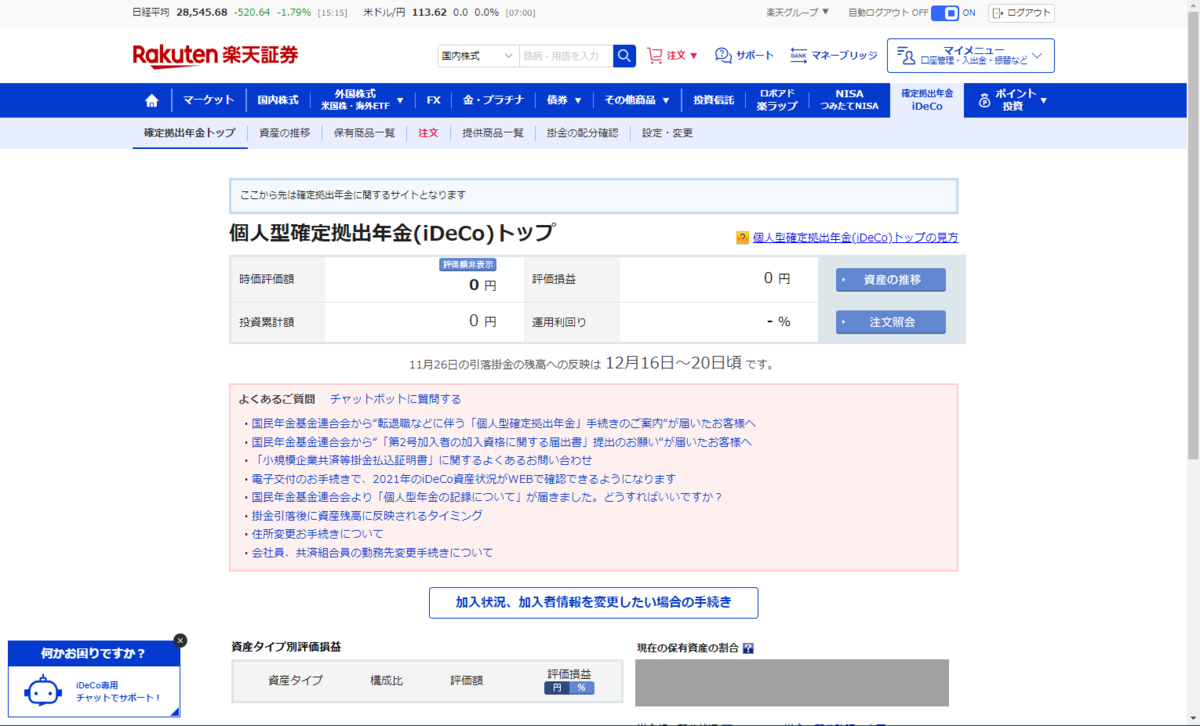Click the 資産タイプ column header

[x=295, y=680]
